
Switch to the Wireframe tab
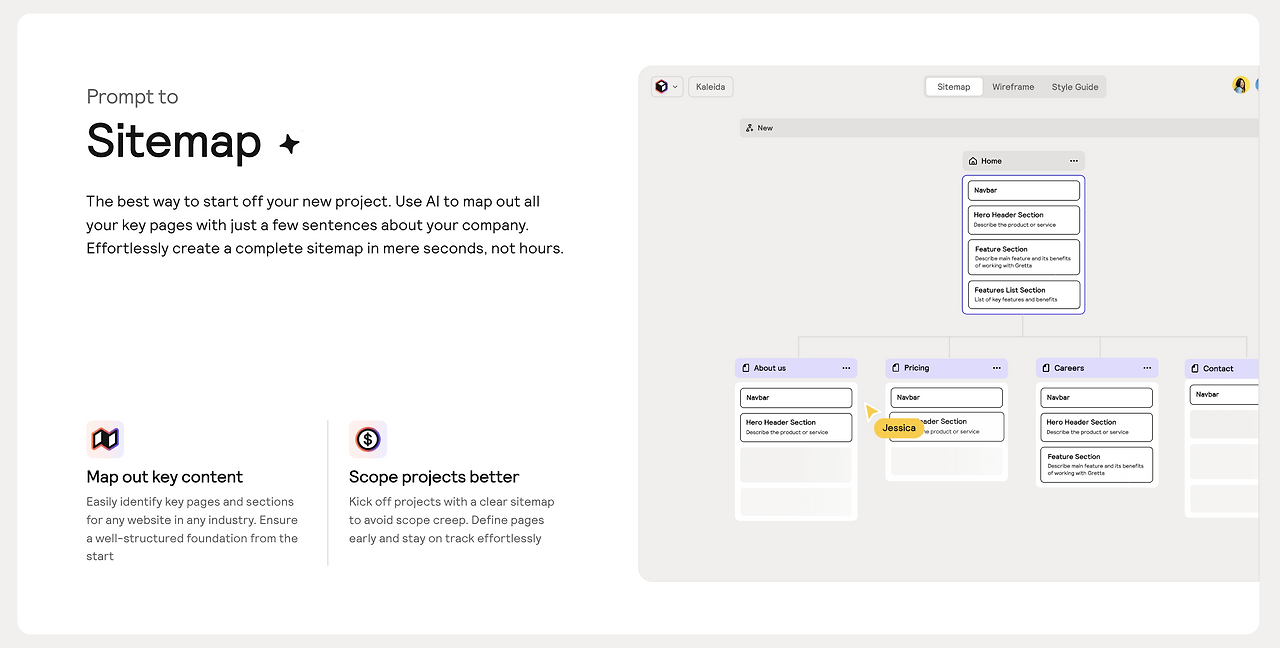(x=1013, y=87)
